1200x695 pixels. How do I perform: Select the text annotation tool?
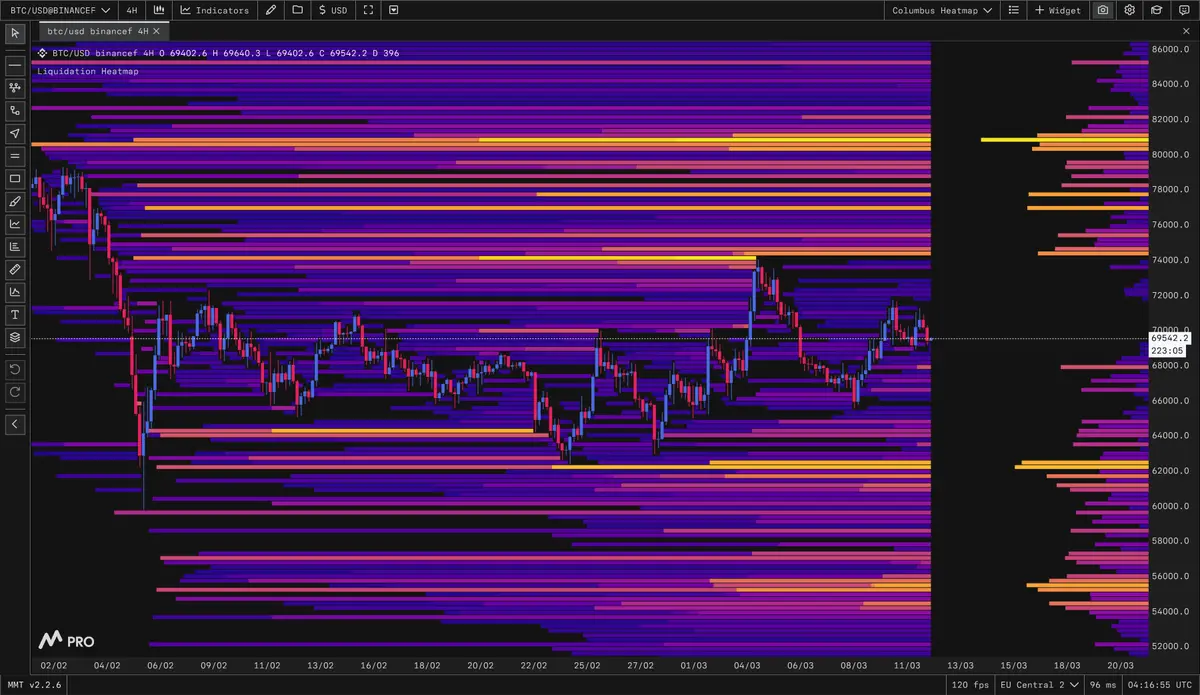15,315
